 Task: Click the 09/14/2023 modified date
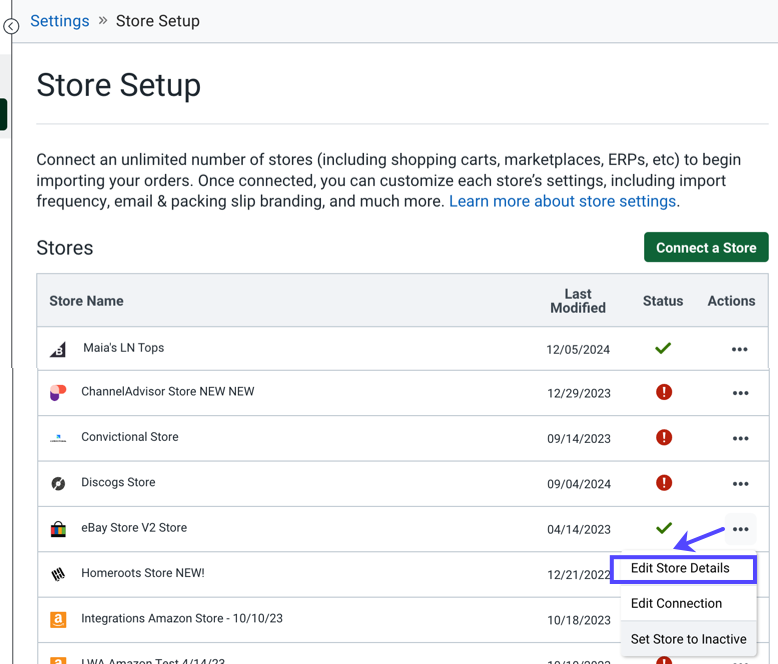579,439
